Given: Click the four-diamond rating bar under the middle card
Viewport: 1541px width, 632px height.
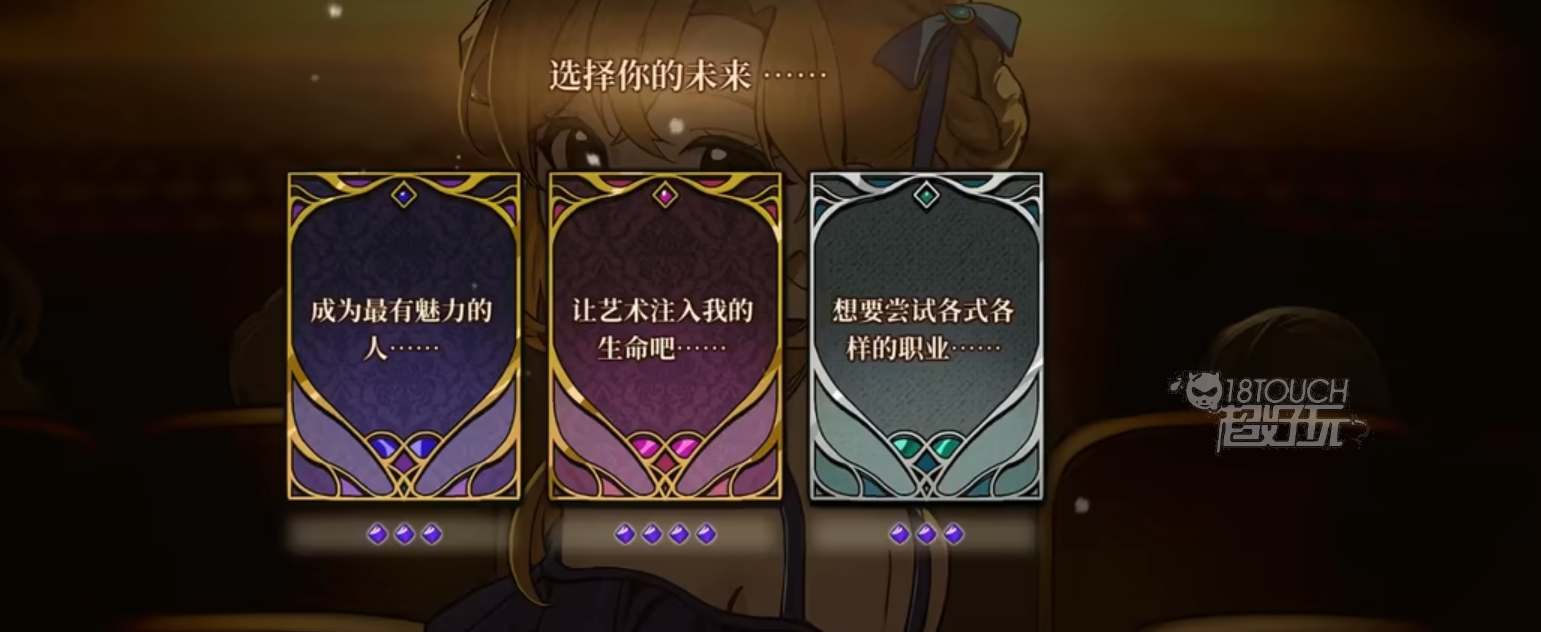Looking at the screenshot, I should click(x=665, y=534).
